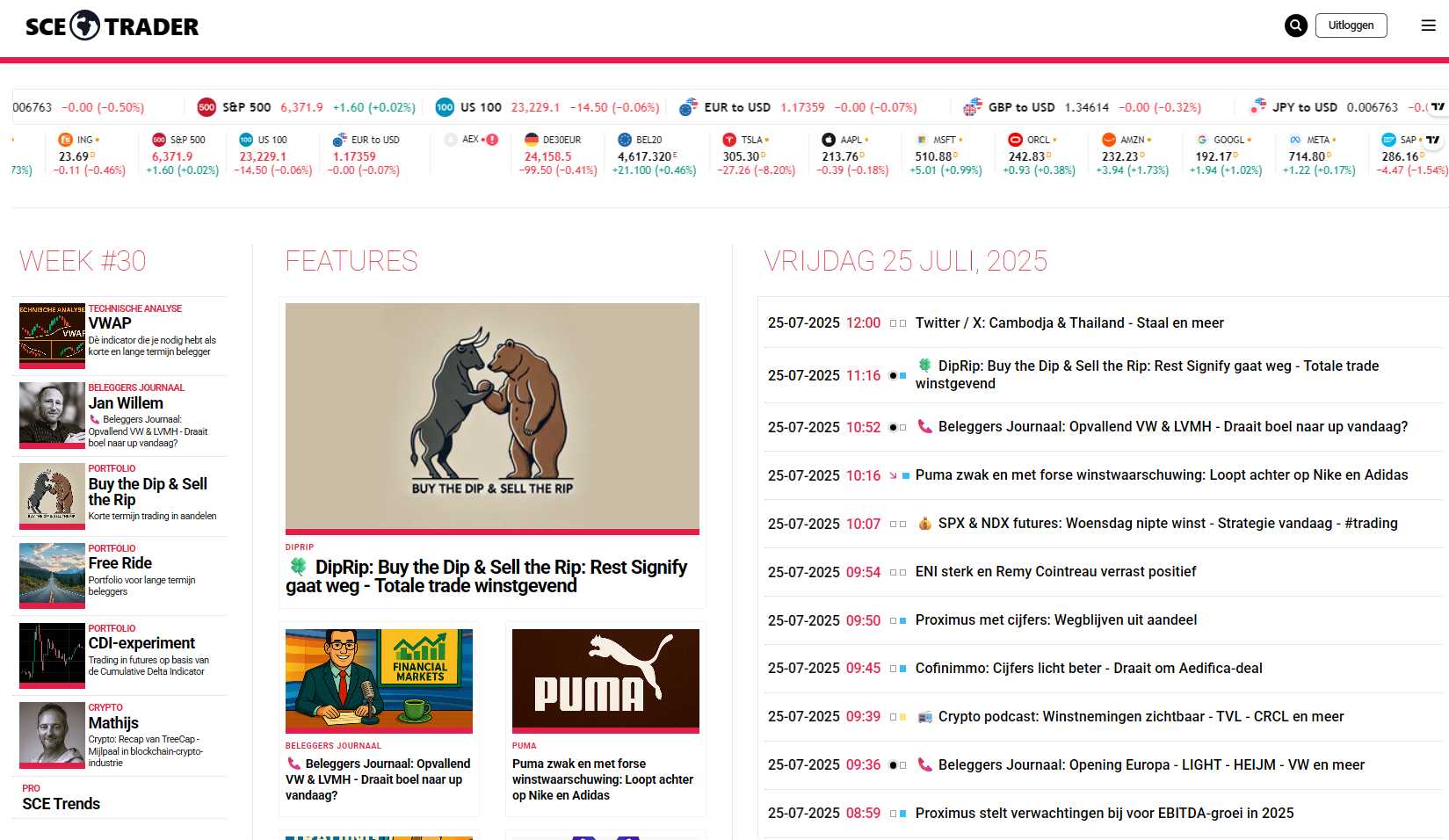Open the Crypto podcast Winstnemingen headline
Screen dimensions: 1449x840
pos(1141,717)
